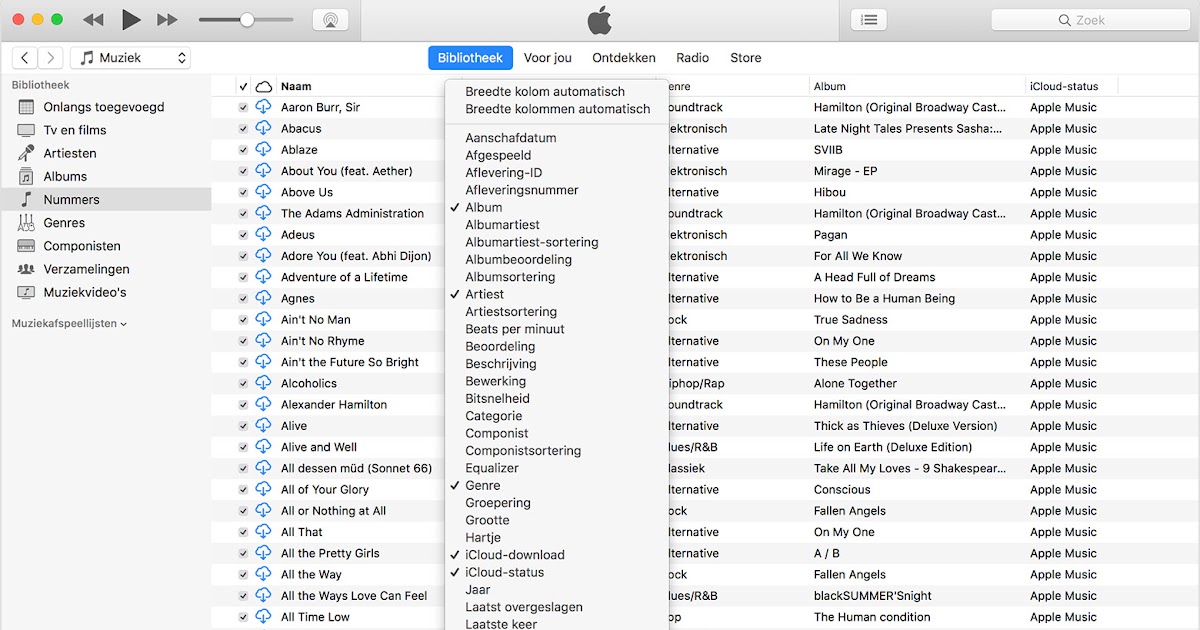Enable the Jaar column option
The width and height of the screenshot is (1200, 630).
click(x=478, y=590)
